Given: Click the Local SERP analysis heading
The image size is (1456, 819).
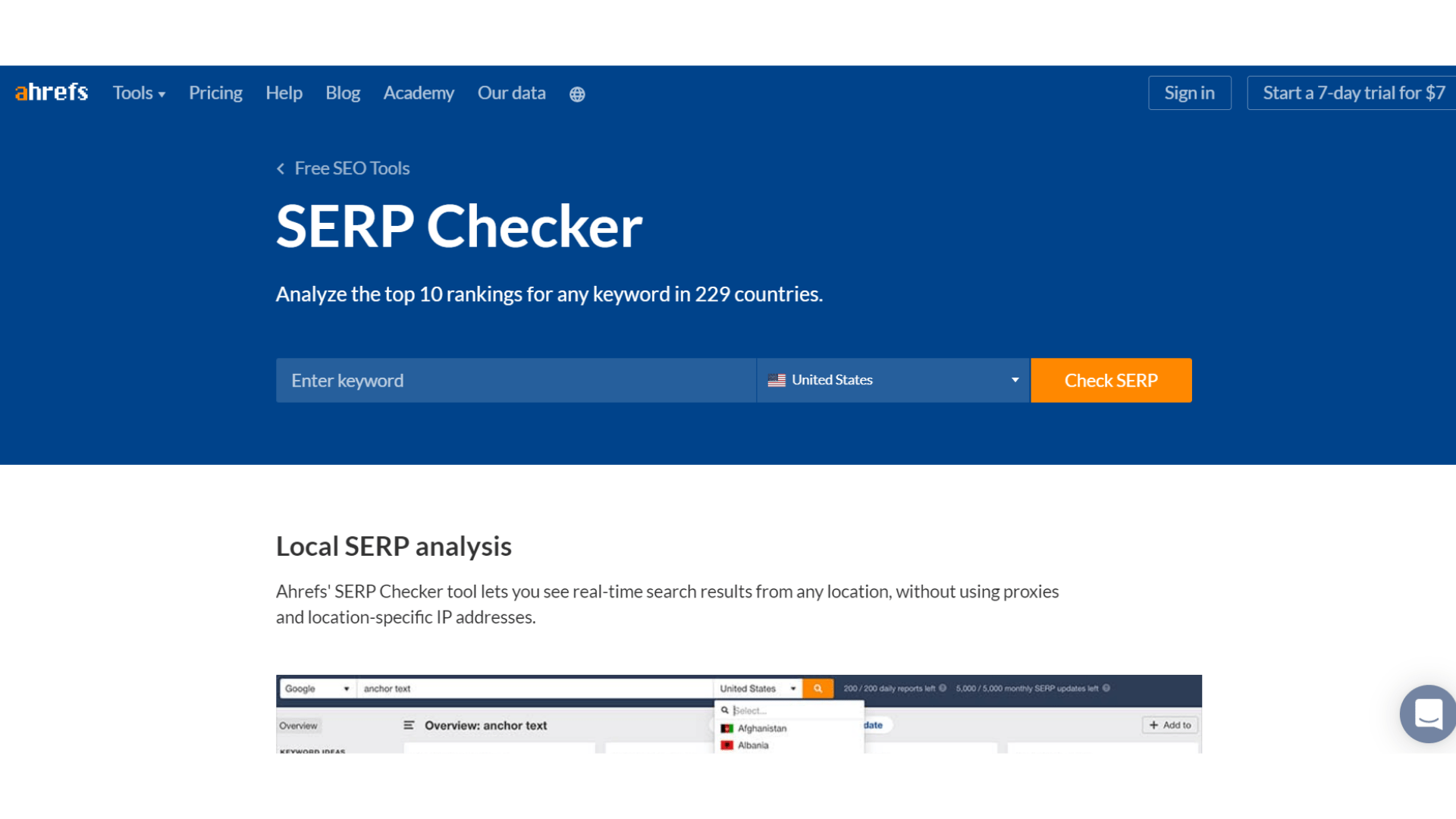Looking at the screenshot, I should click(394, 546).
